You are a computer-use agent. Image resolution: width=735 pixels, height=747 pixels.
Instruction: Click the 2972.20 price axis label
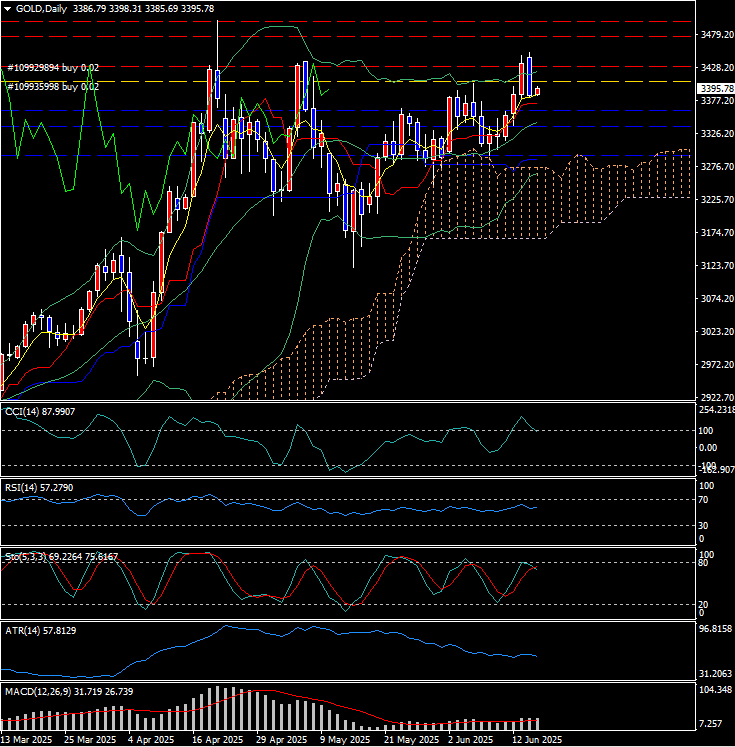[x=717, y=364]
